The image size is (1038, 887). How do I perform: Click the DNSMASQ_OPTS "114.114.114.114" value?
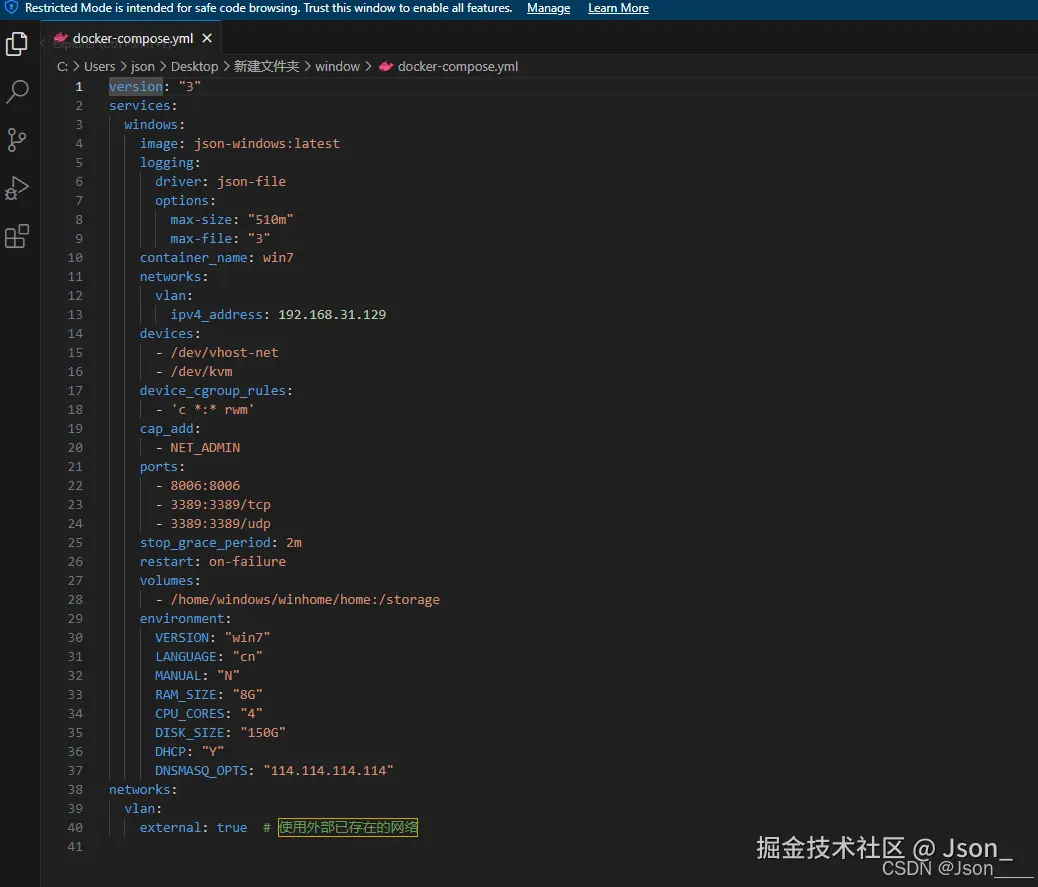click(x=328, y=770)
